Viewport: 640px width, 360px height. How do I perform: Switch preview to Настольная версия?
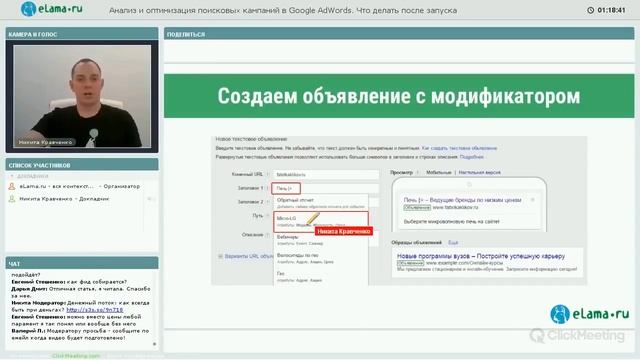480,173
